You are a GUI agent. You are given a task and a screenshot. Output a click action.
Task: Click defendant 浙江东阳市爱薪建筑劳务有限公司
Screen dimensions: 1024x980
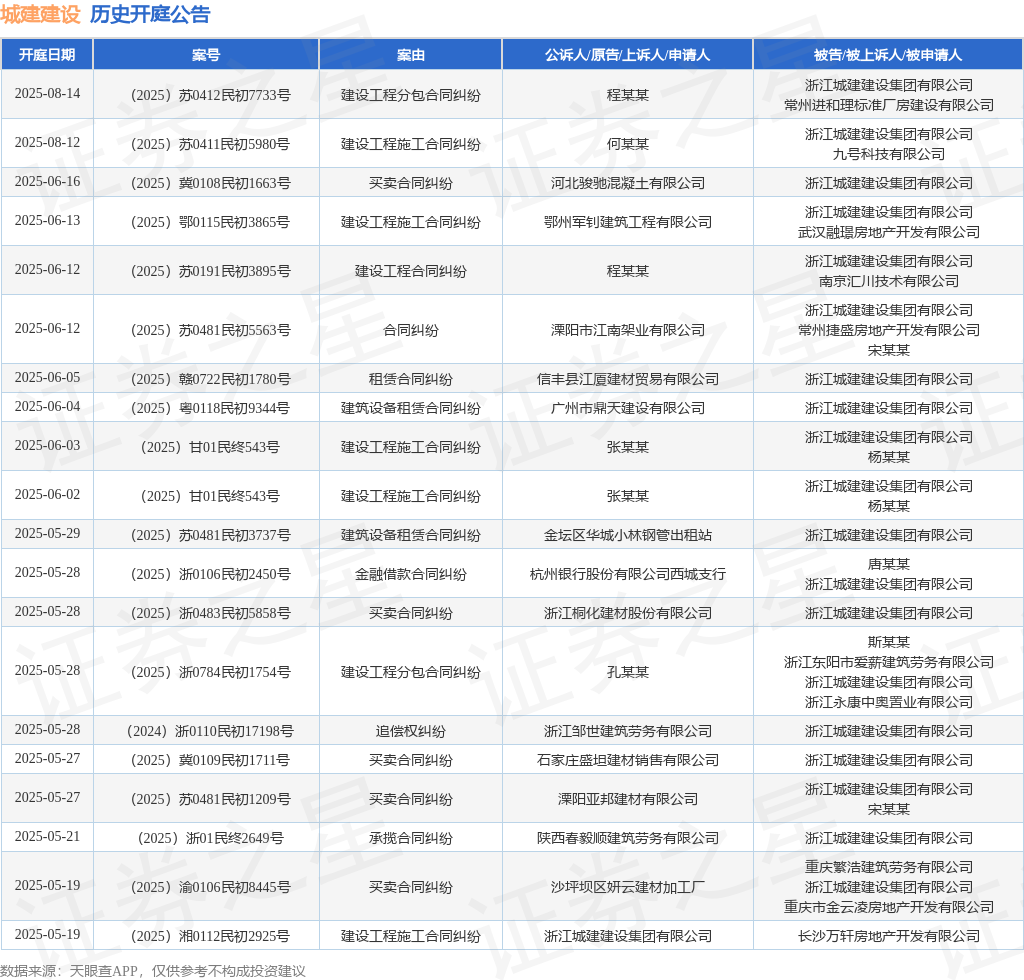click(x=889, y=663)
